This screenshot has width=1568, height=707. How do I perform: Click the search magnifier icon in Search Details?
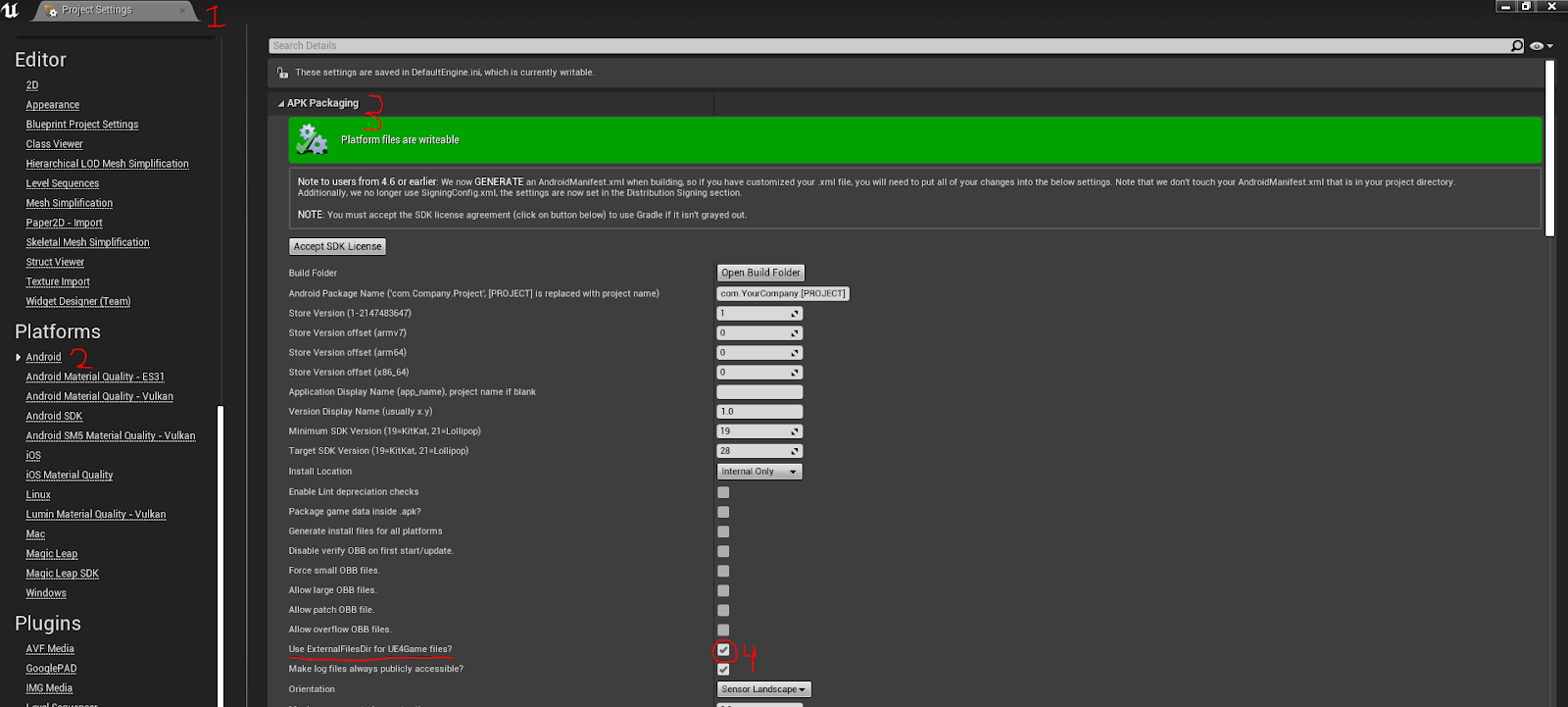1517,46
